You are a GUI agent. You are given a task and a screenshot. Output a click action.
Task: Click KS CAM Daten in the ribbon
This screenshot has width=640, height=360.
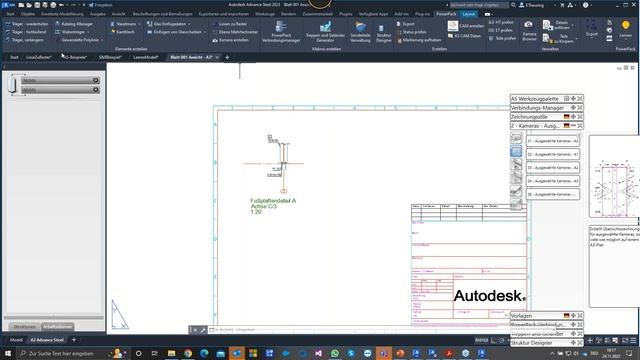464,36
